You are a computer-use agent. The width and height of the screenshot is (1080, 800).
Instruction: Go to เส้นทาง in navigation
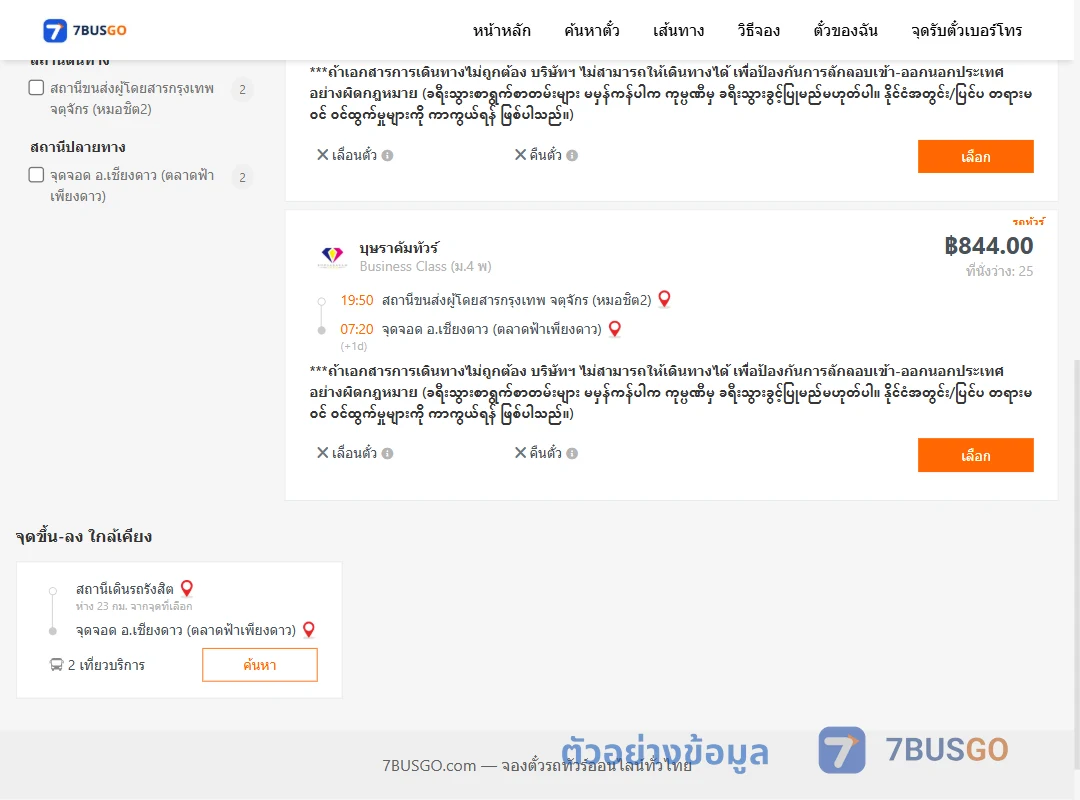tap(678, 30)
